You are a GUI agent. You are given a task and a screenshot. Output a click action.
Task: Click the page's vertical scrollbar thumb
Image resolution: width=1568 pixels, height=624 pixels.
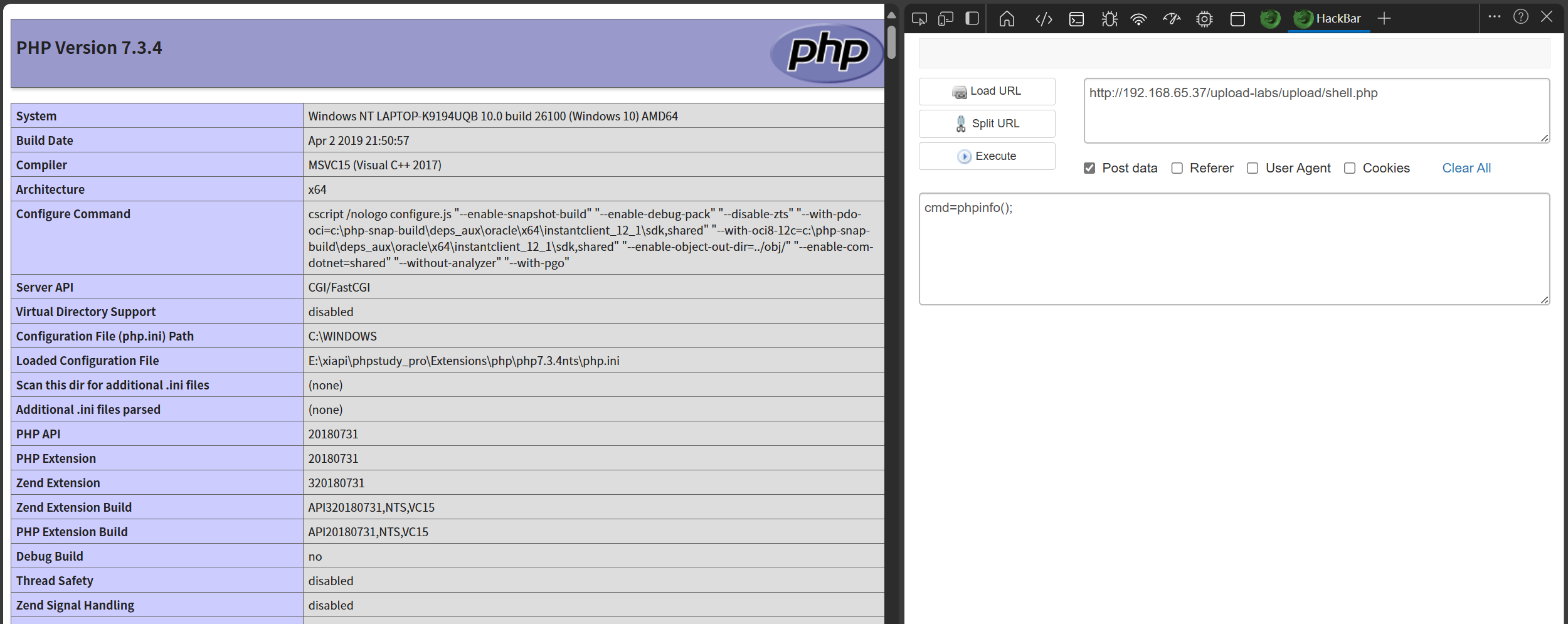click(891, 42)
